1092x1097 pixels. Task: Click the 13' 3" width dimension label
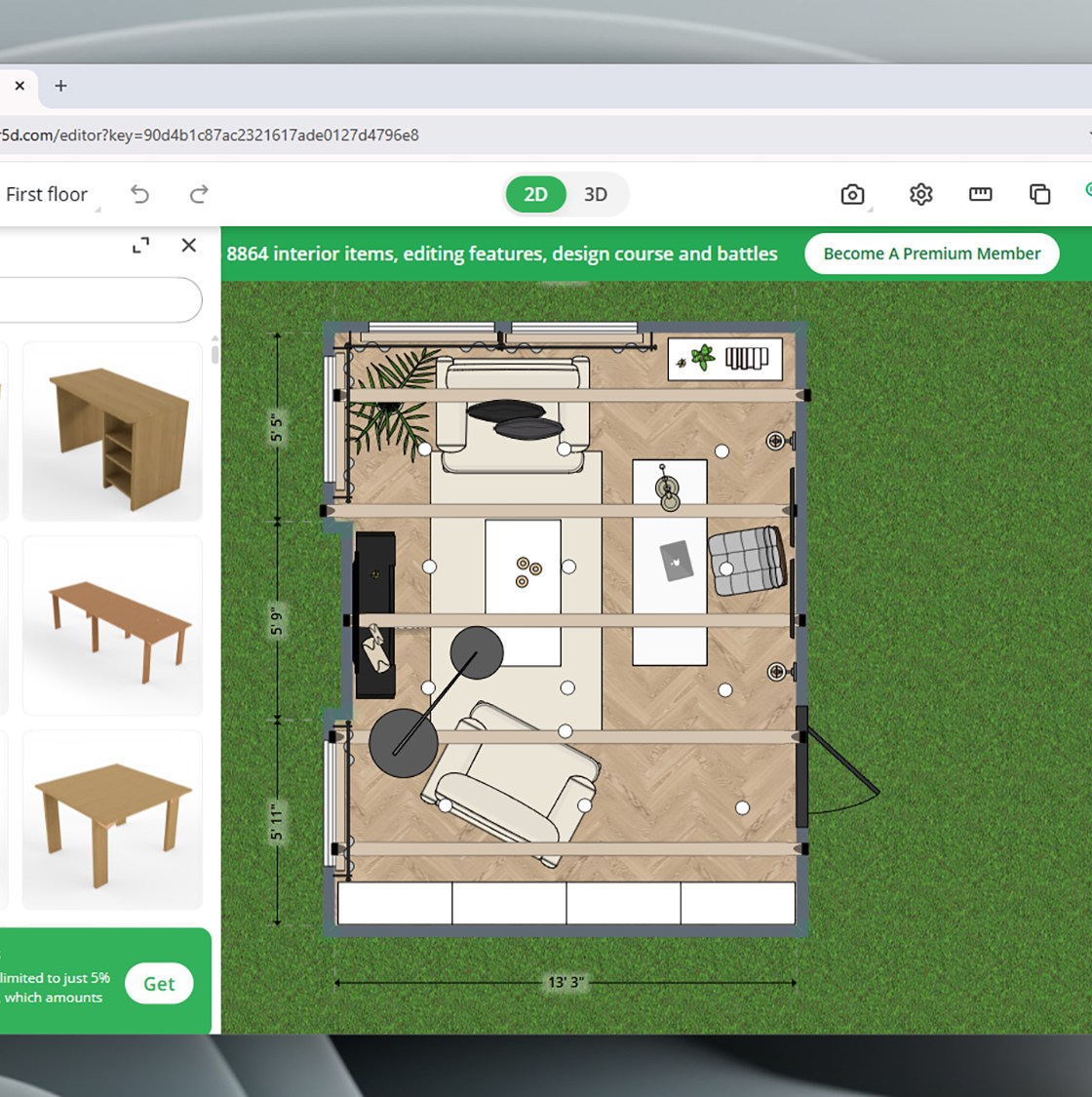click(565, 982)
